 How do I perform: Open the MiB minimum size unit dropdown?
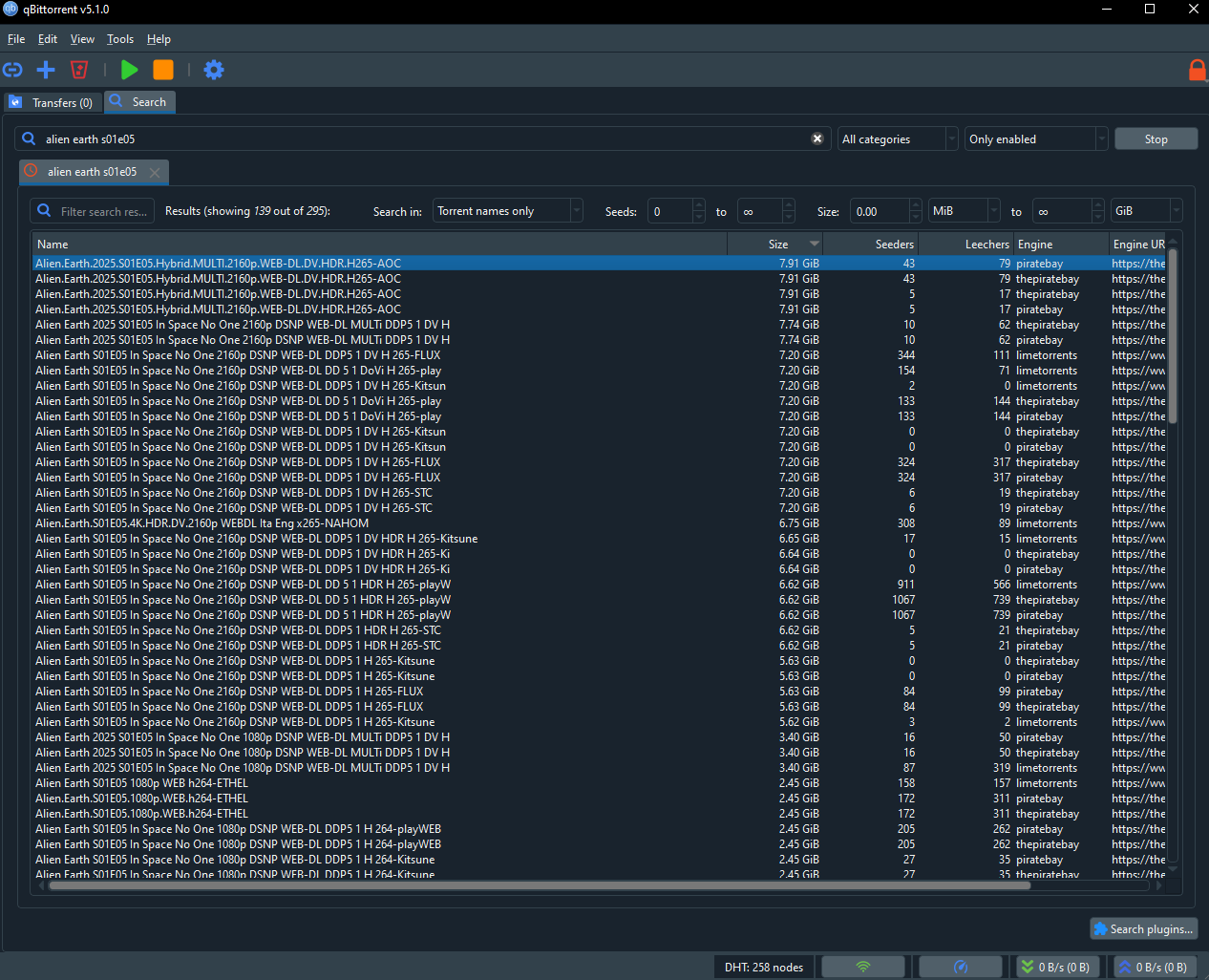click(x=965, y=210)
